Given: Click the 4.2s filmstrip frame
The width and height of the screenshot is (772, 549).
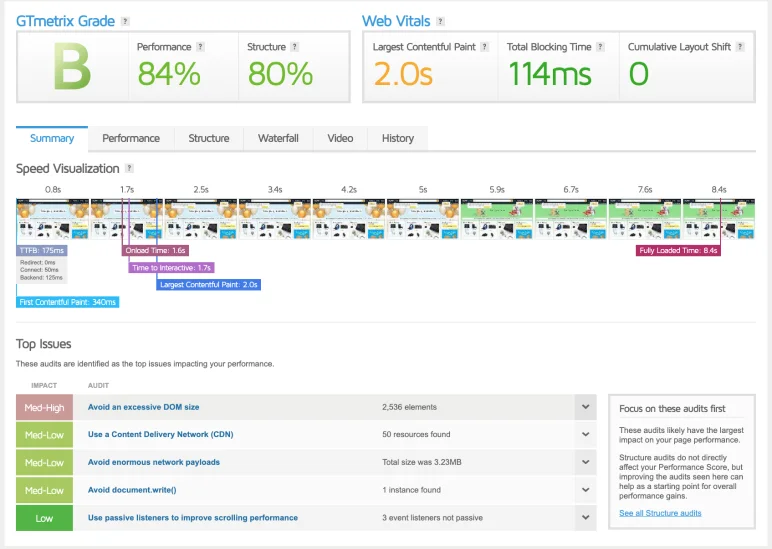Looking at the screenshot, I should 349,219.
